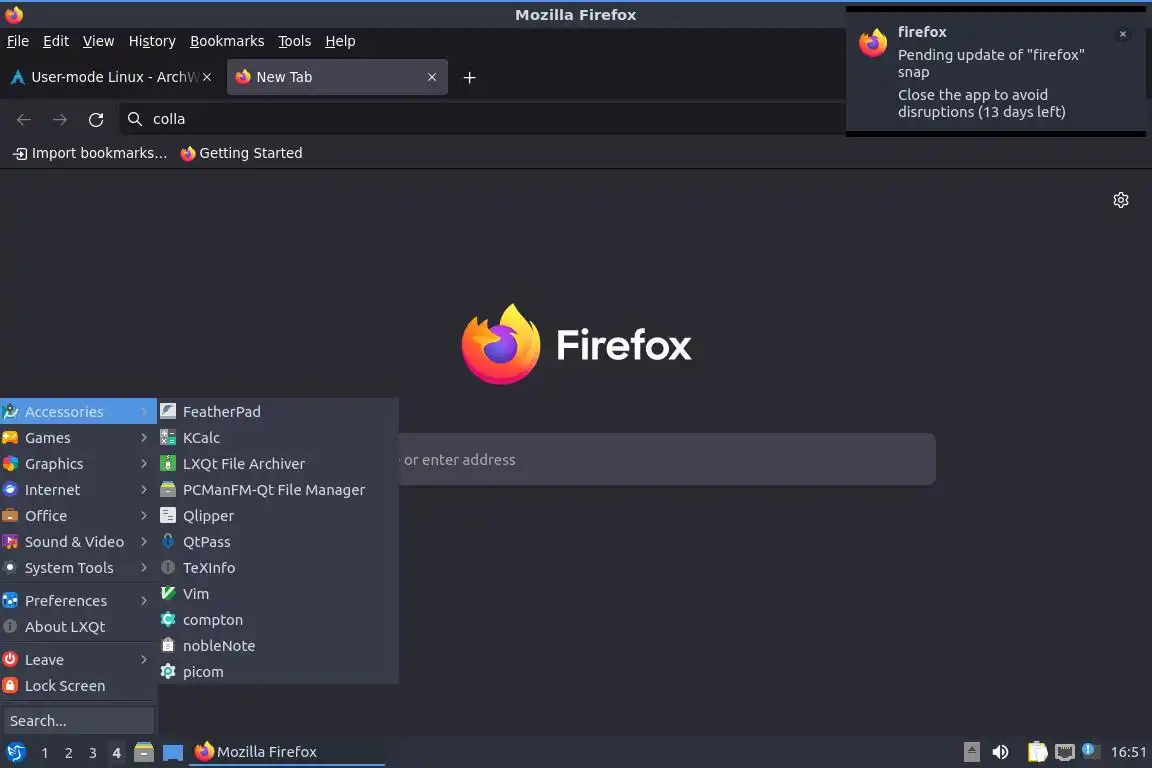Open the Edit menu
This screenshot has width=1152, height=768.
[56, 41]
